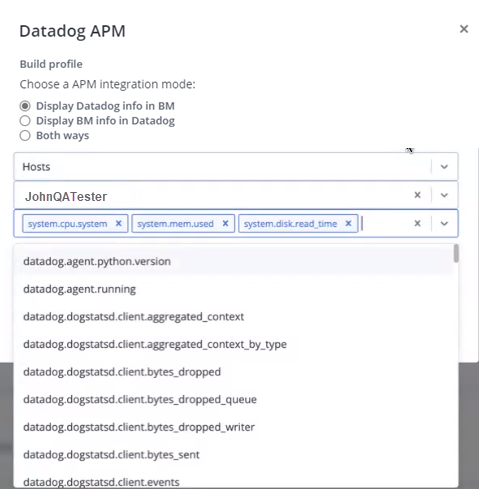Select datadog.dogstatsd.client.bytes_dropped_writer option
The height and width of the screenshot is (490, 481).
(233, 427)
